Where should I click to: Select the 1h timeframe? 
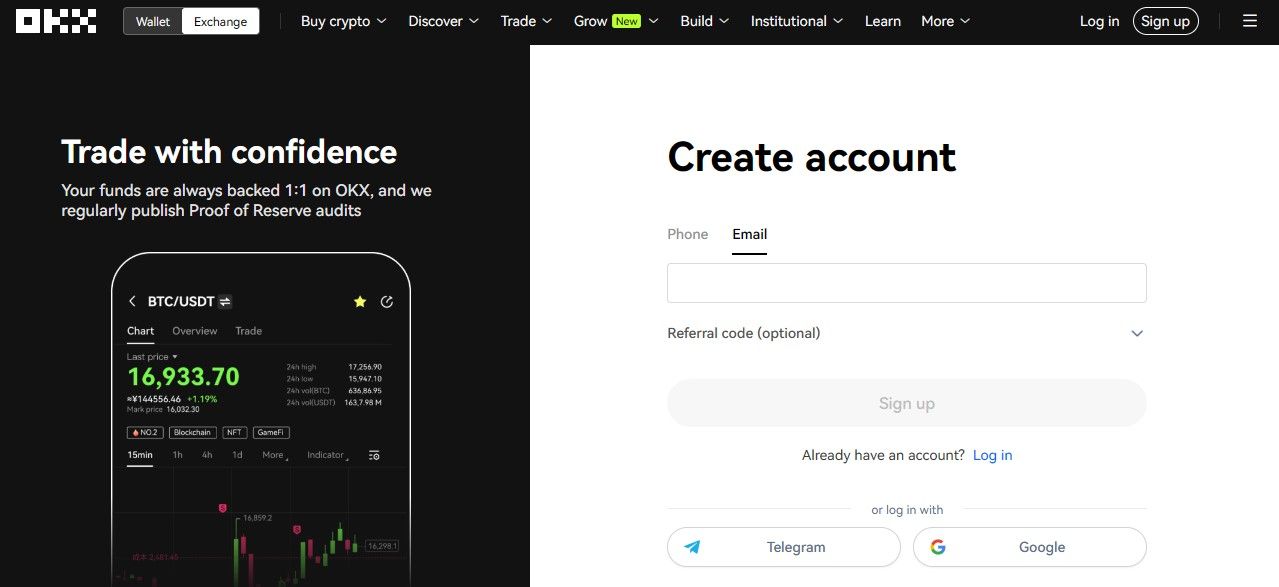[177, 455]
